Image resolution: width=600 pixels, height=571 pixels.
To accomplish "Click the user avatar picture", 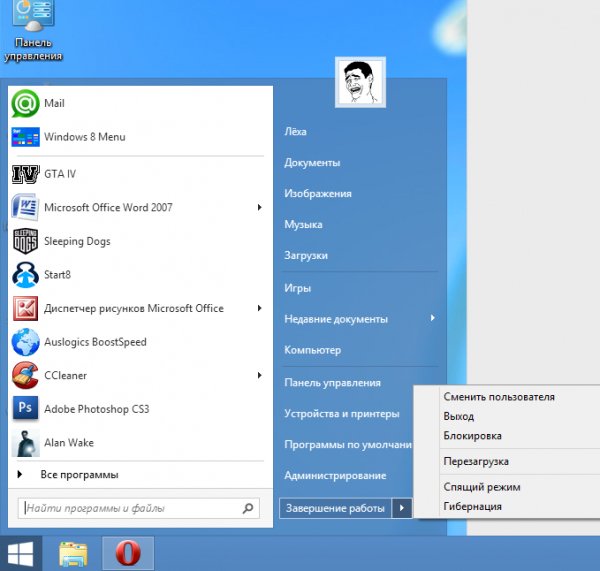I will [x=360, y=82].
